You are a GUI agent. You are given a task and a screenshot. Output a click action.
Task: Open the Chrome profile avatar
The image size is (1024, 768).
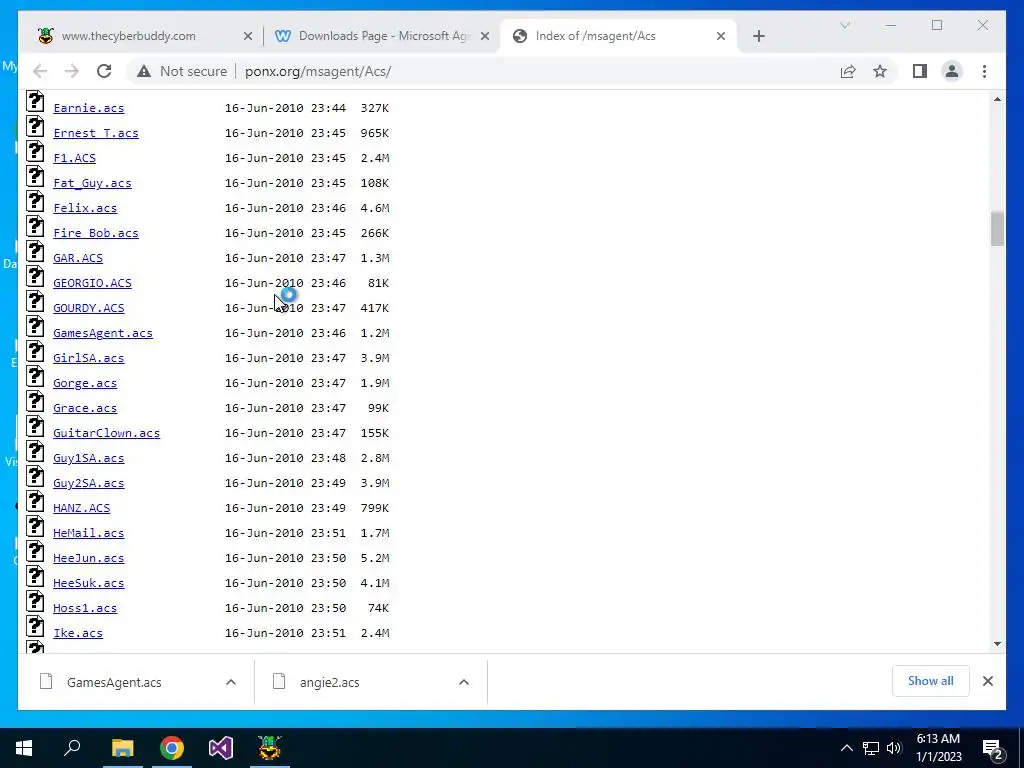coord(952,71)
